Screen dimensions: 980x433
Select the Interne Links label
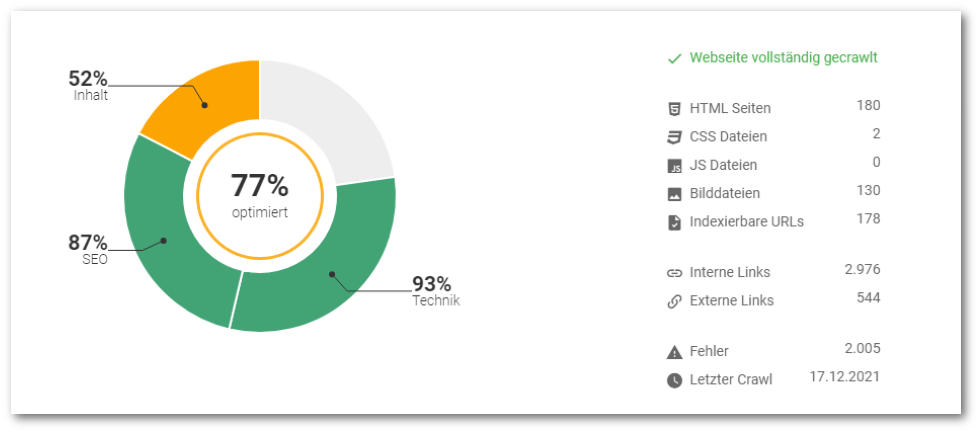coord(730,272)
